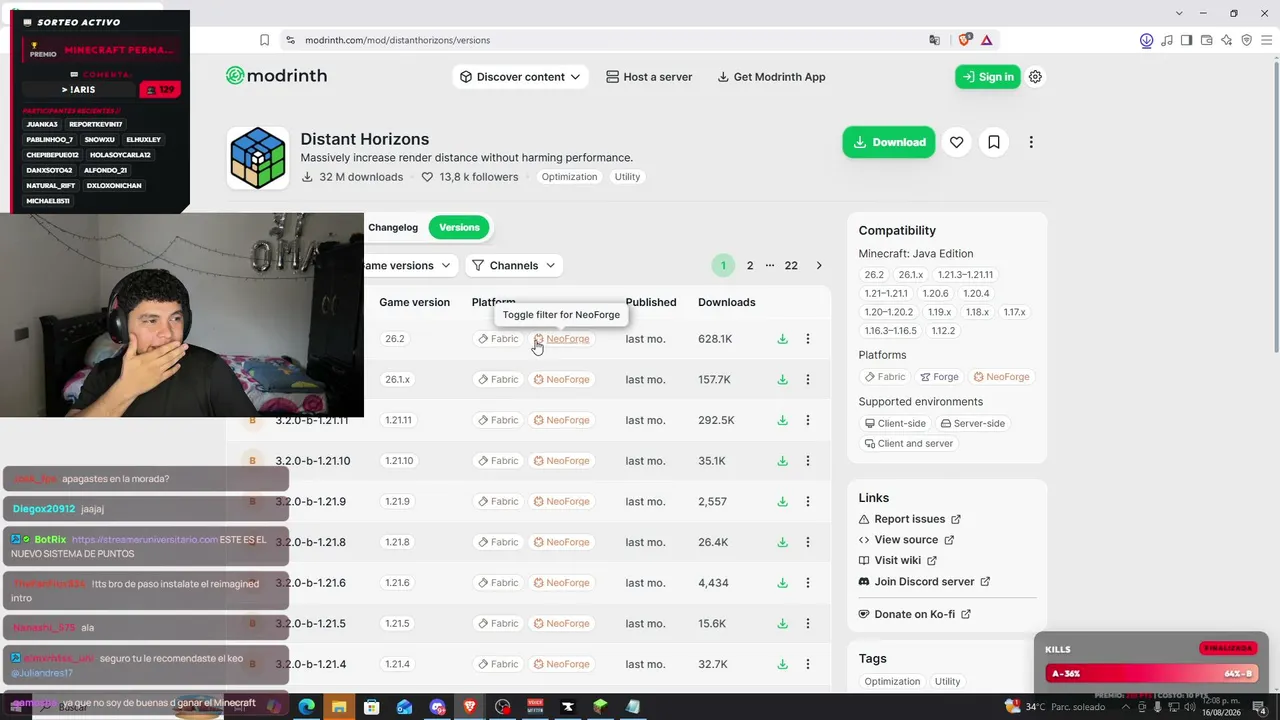Toggle the 1.21.10 game version filter chip

(398, 461)
